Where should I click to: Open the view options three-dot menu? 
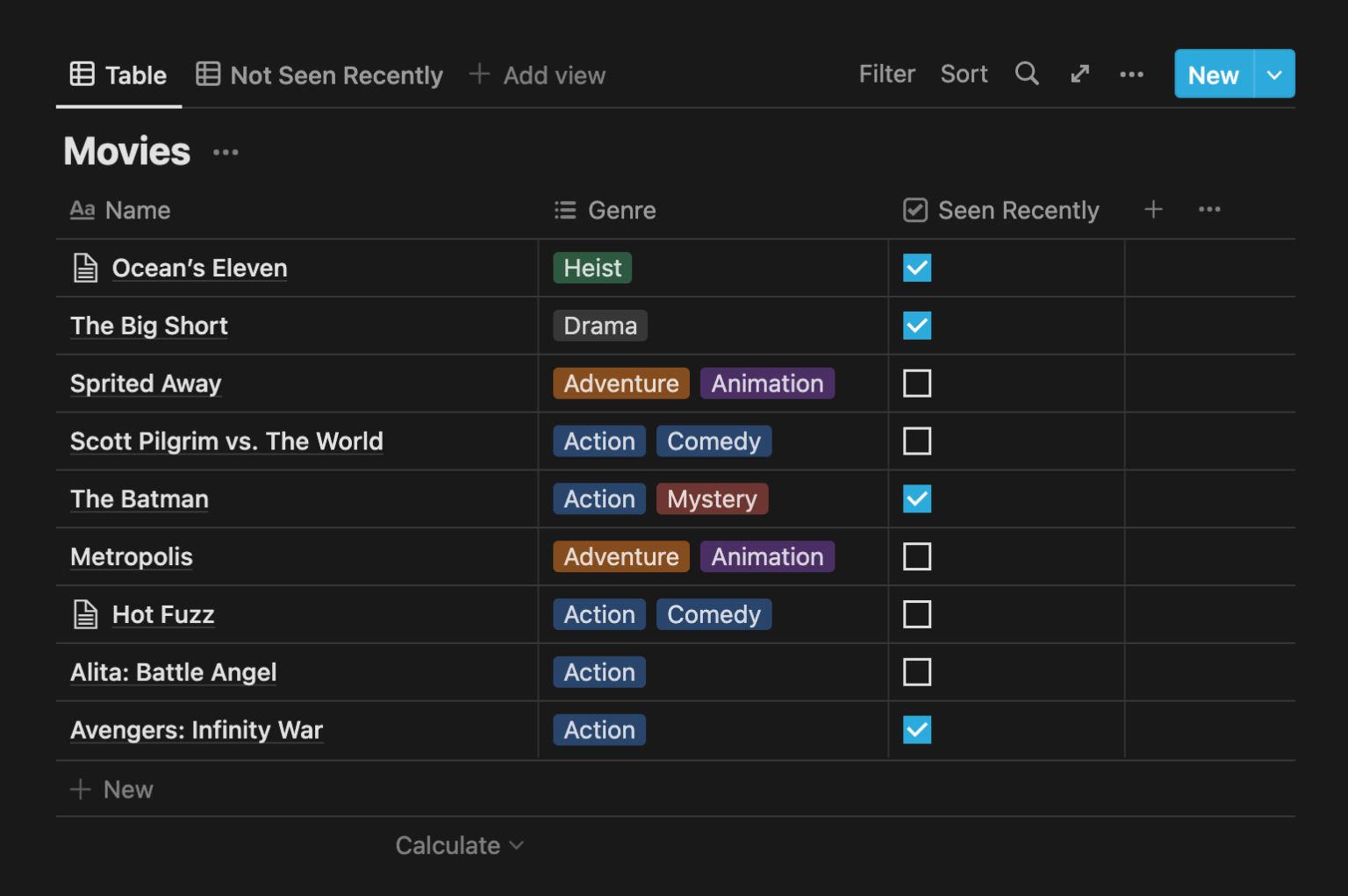click(1131, 75)
